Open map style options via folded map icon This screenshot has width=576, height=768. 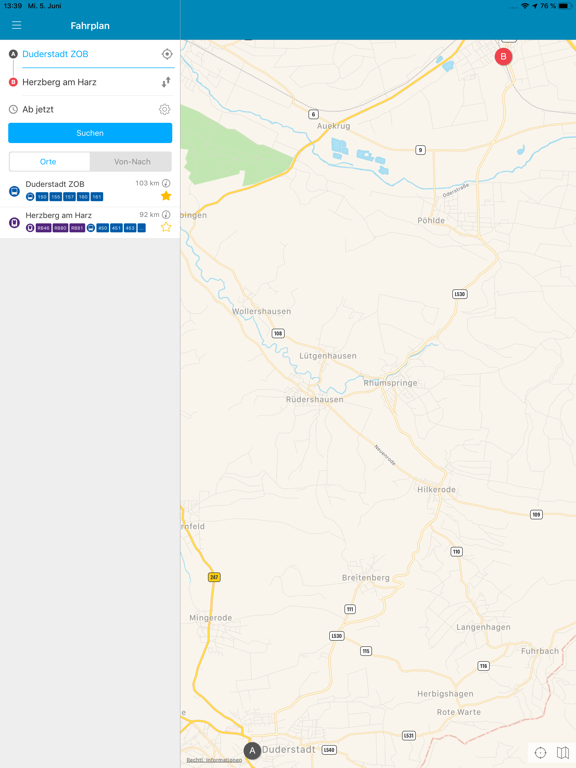click(563, 752)
